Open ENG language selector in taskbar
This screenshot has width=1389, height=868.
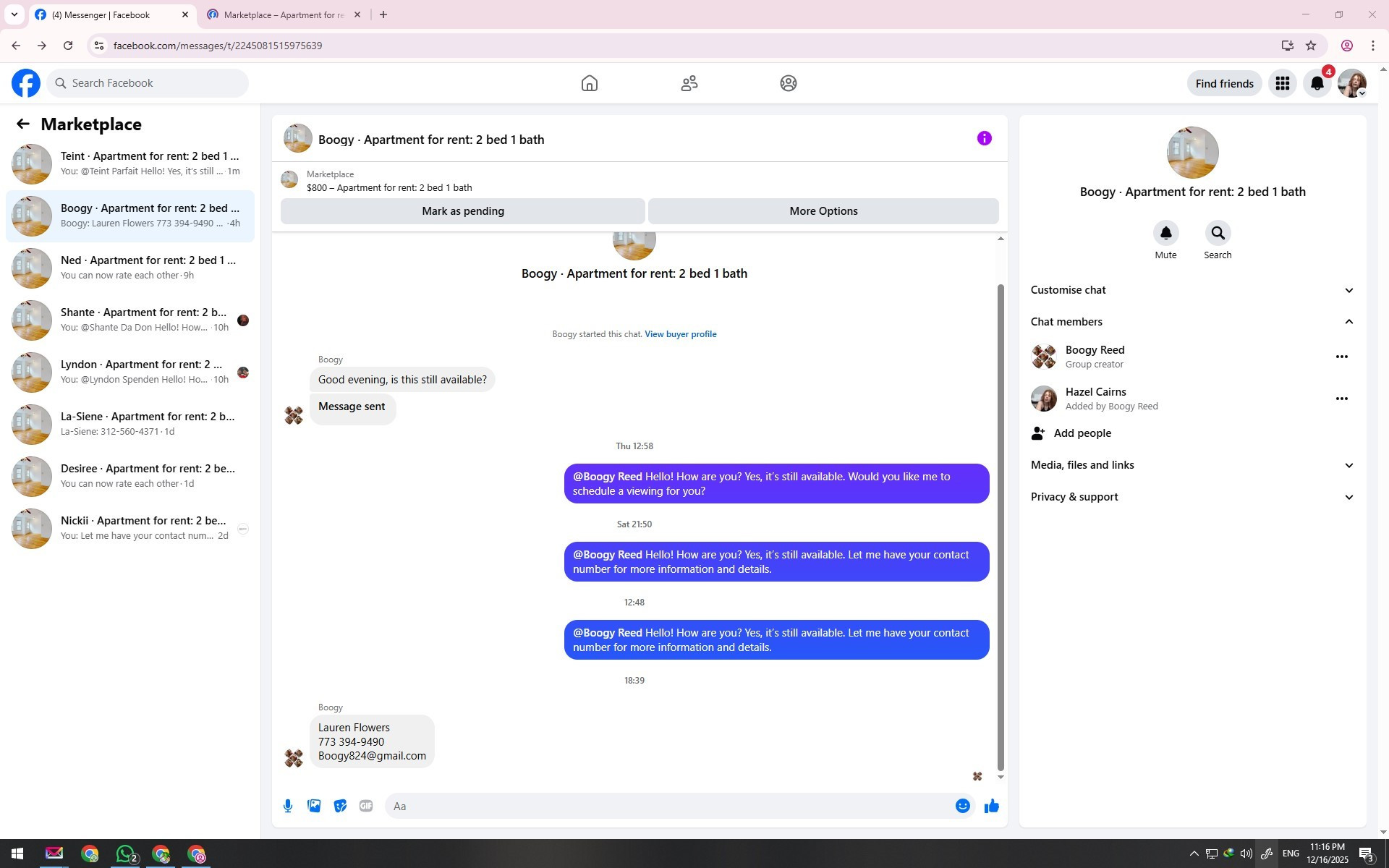(1290, 854)
